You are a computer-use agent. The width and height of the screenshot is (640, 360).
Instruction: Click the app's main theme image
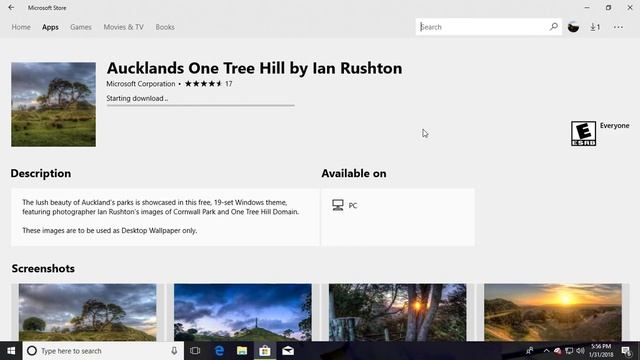pyautogui.click(x=53, y=104)
